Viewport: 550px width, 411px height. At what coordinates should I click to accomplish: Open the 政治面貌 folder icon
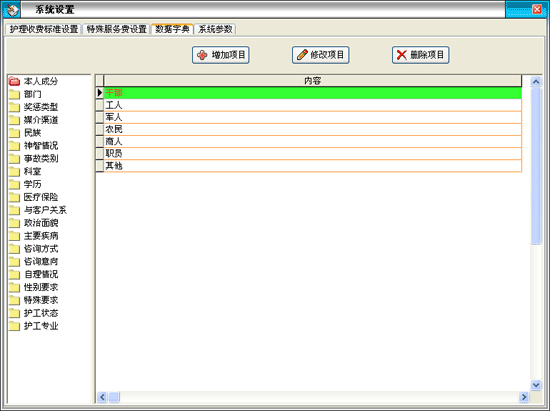[x=14, y=223]
